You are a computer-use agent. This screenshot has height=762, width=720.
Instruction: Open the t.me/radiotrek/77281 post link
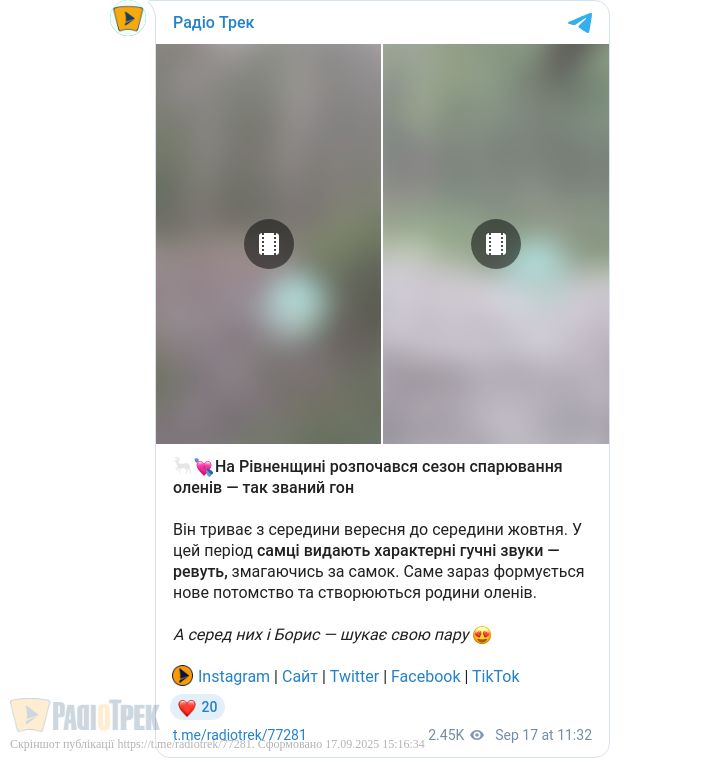coord(240,735)
